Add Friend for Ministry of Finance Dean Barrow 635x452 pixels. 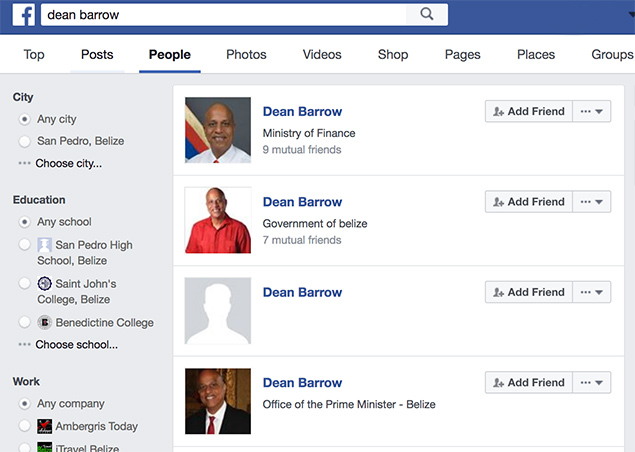coord(529,111)
